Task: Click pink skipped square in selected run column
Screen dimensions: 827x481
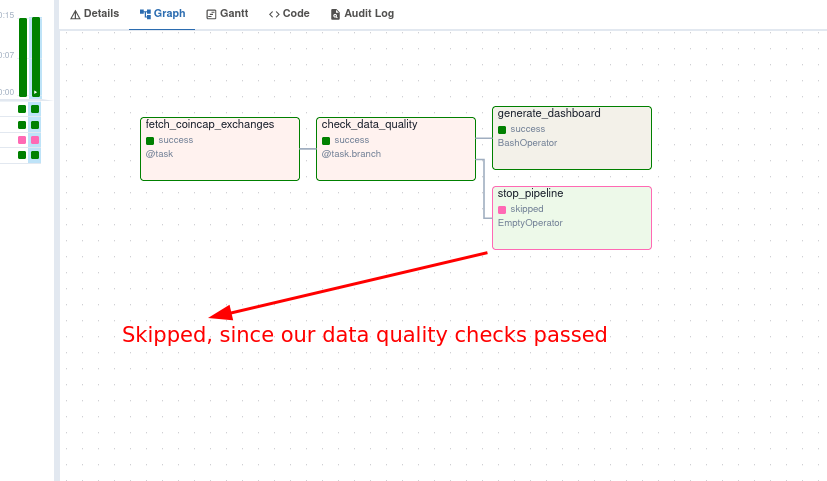Action: 35,140
